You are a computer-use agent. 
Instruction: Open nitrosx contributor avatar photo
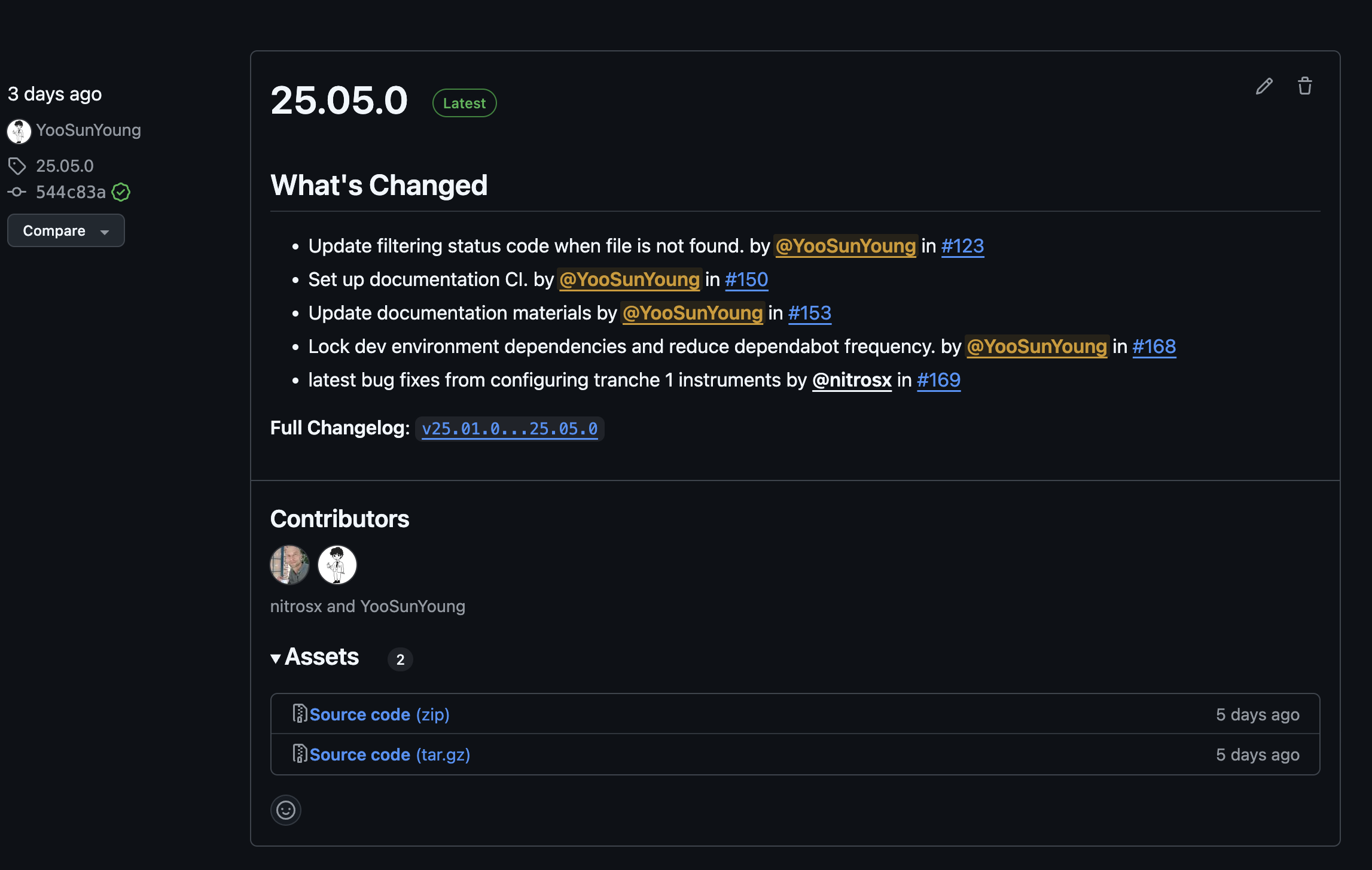click(x=289, y=565)
